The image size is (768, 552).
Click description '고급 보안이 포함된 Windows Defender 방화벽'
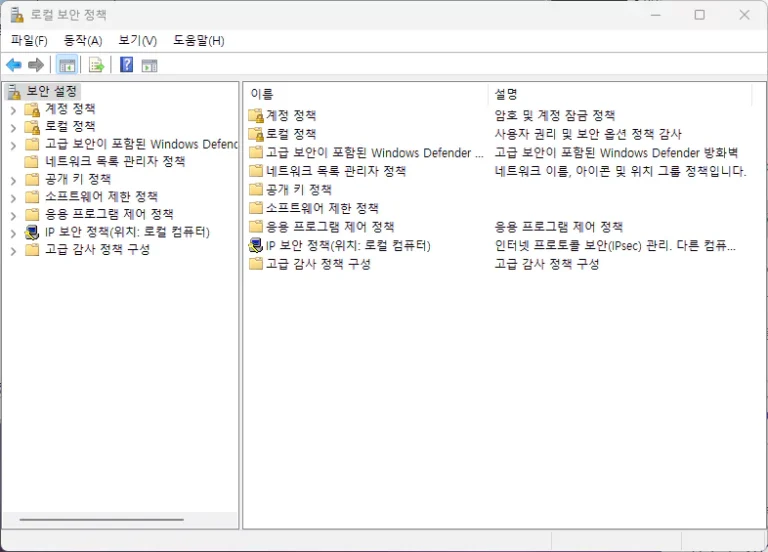[x=616, y=152]
